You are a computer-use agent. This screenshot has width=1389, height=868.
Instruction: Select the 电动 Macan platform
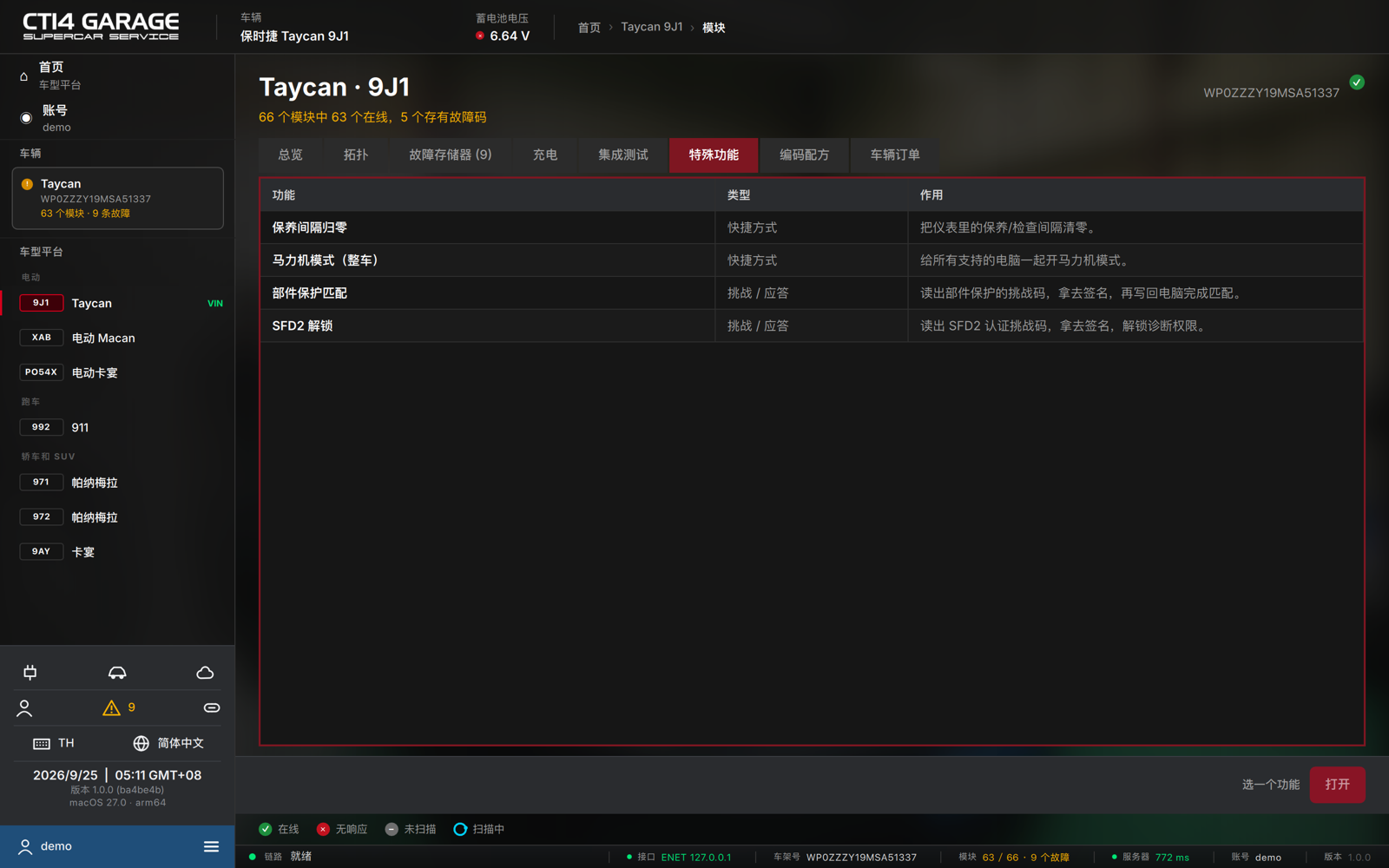tap(118, 338)
